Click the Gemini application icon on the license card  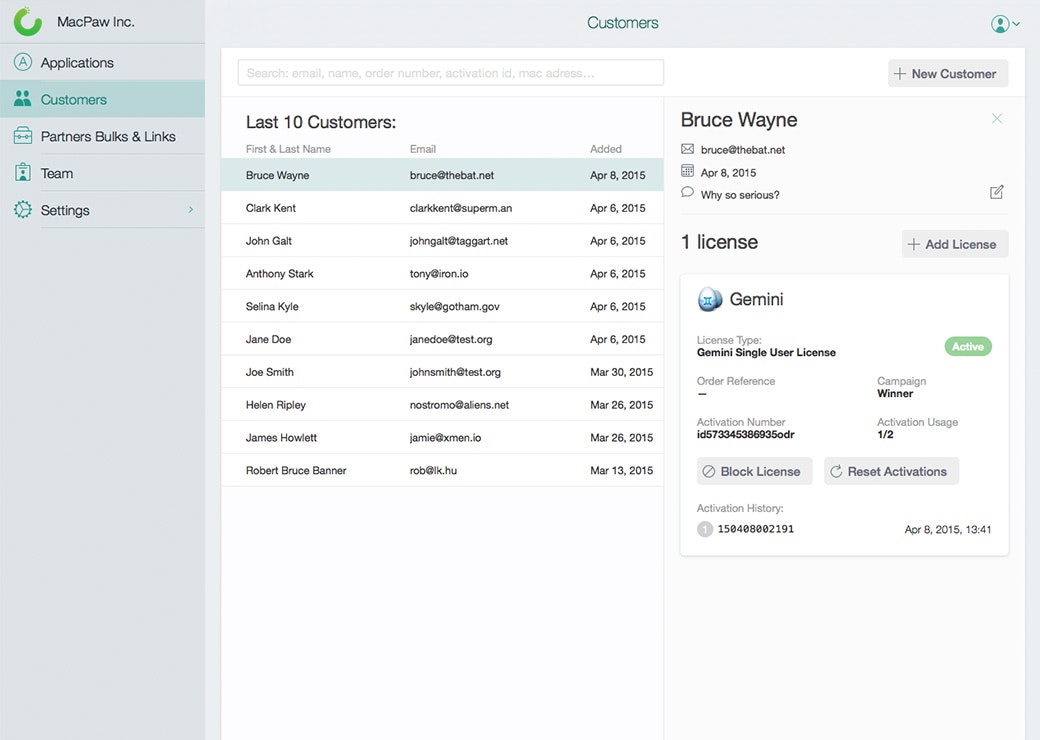(x=710, y=298)
